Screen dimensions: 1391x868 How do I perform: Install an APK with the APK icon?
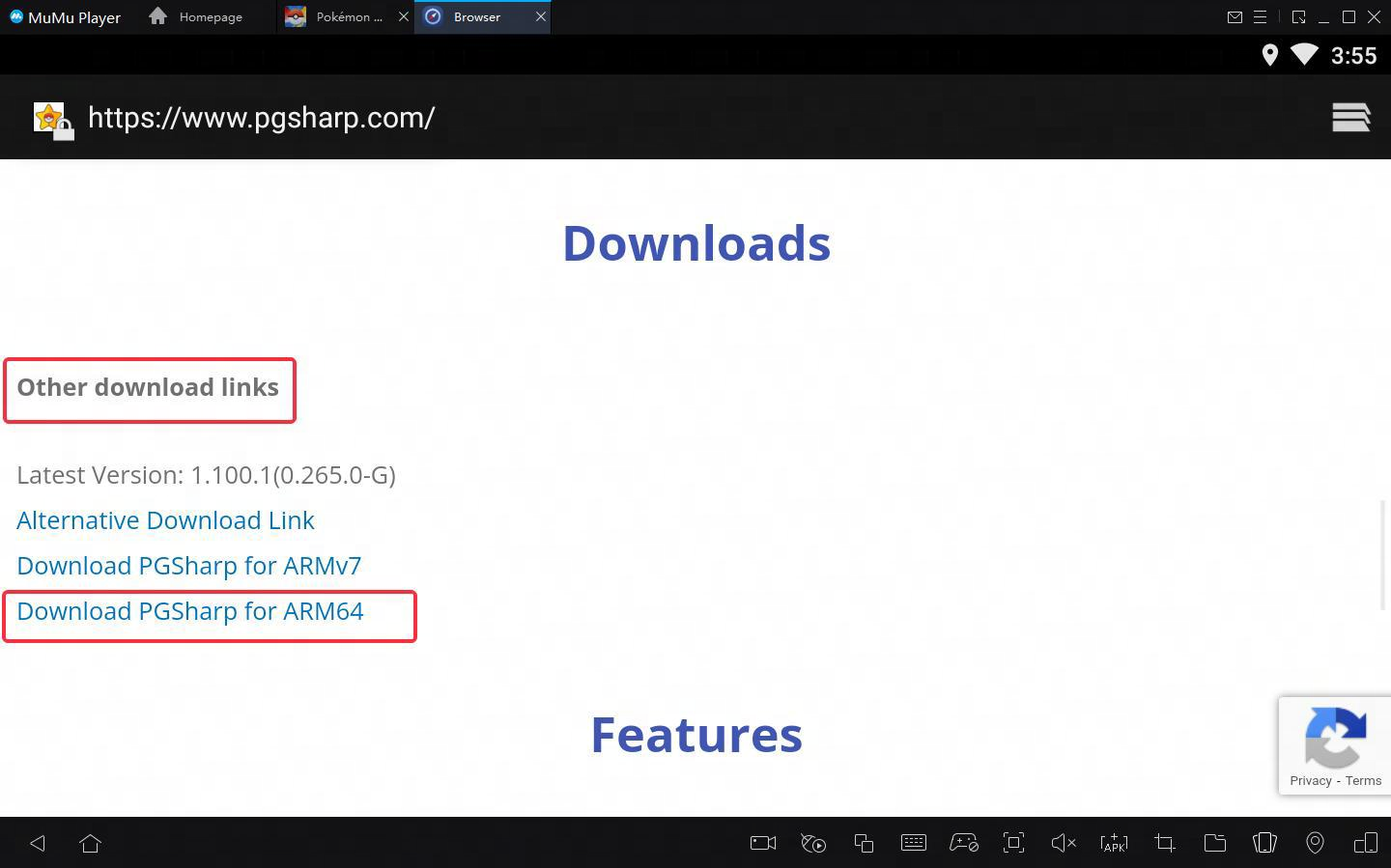click(x=1114, y=843)
